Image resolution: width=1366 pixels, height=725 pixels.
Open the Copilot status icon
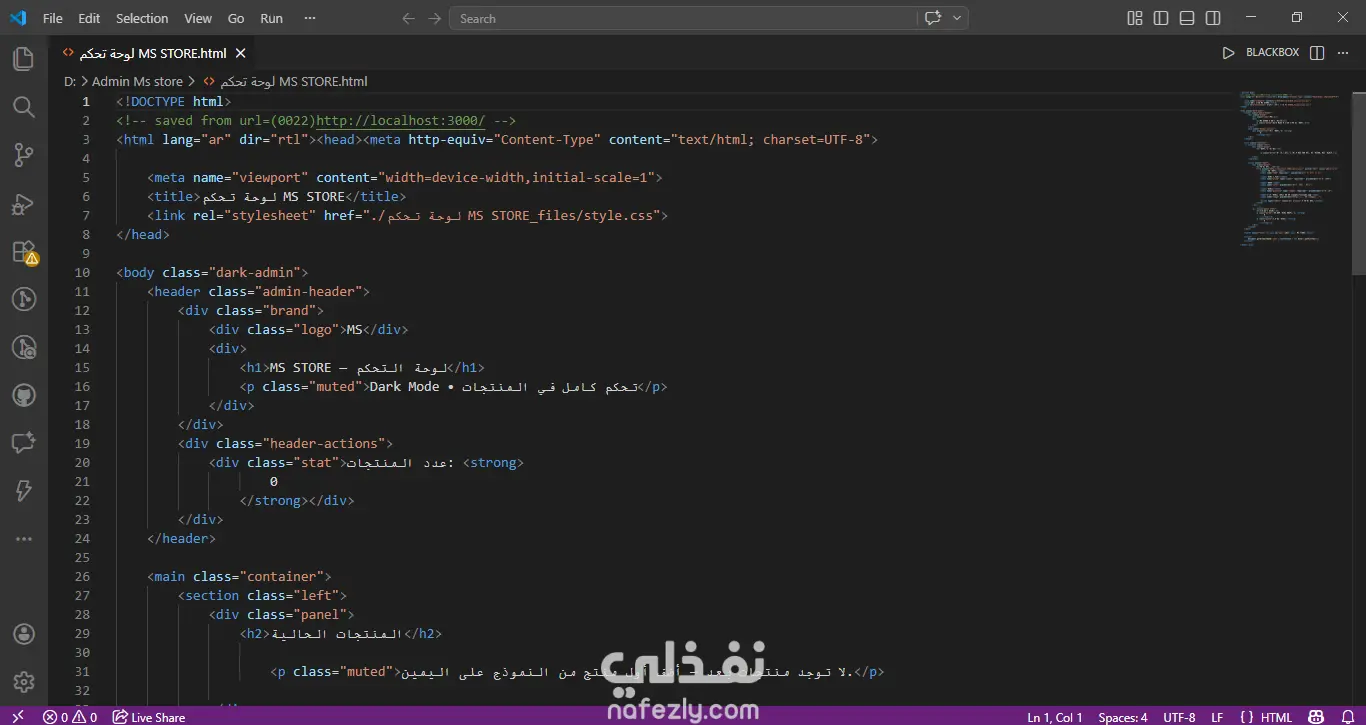pyautogui.click(x=1318, y=717)
